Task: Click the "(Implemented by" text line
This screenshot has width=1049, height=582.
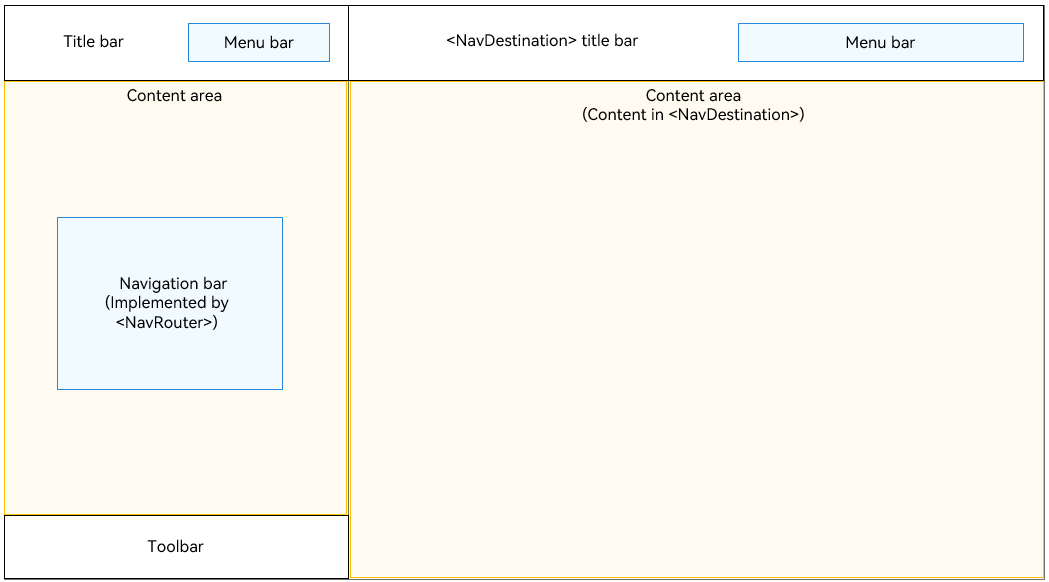Action: pyautogui.click(x=167, y=303)
